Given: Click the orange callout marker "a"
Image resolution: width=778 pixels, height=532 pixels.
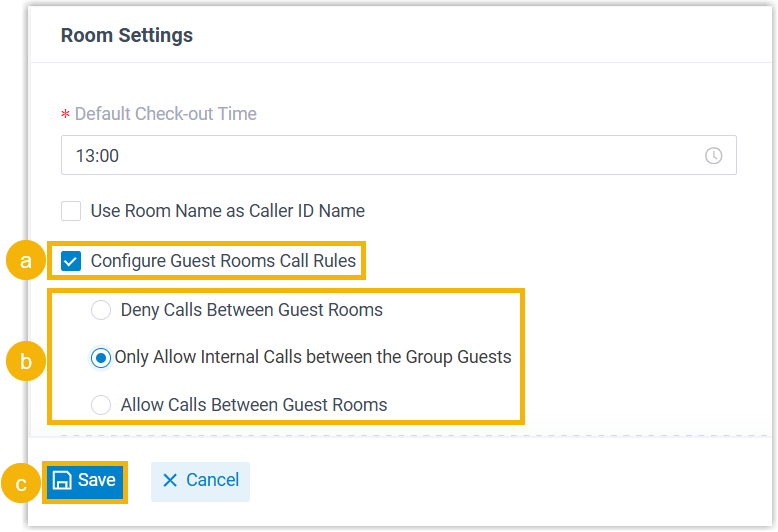Looking at the screenshot, I should 26,262.
